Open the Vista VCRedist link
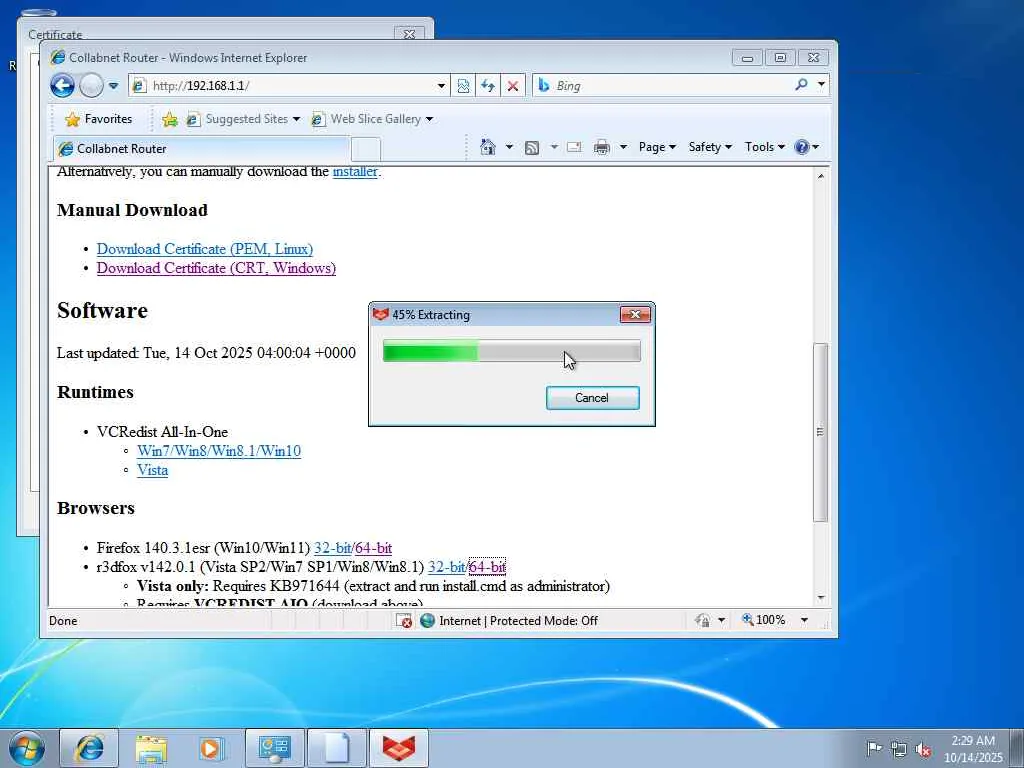Viewport: 1024px width, 768px height. 152,470
